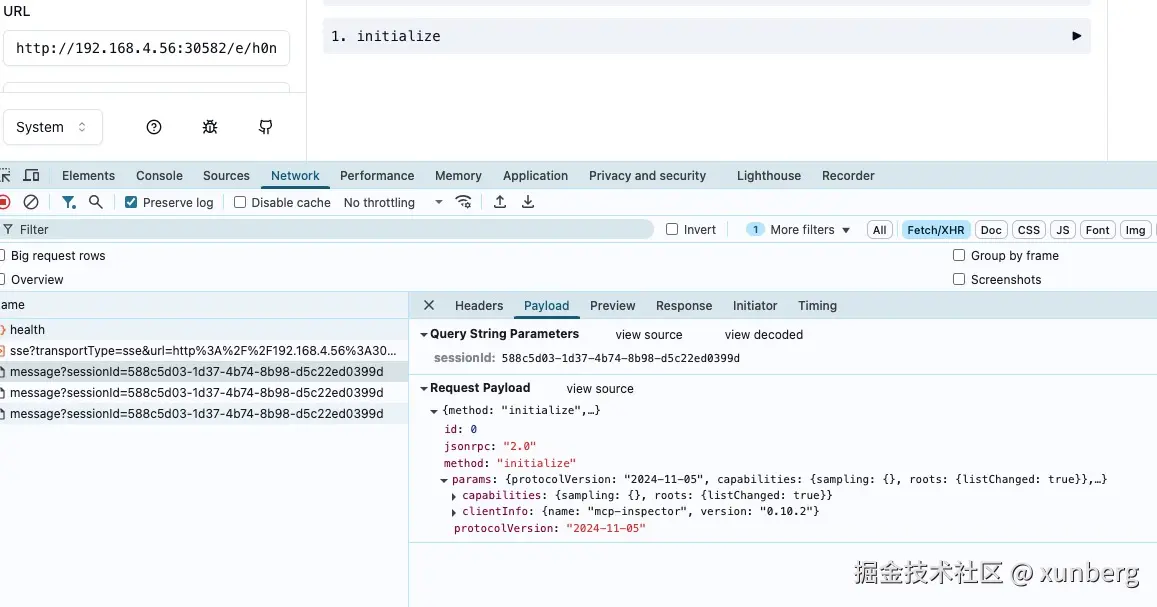The width and height of the screenshot is (1157, 607).
Task: Select the Fetch/XHR type filter
Action: [x=936, y=230]
